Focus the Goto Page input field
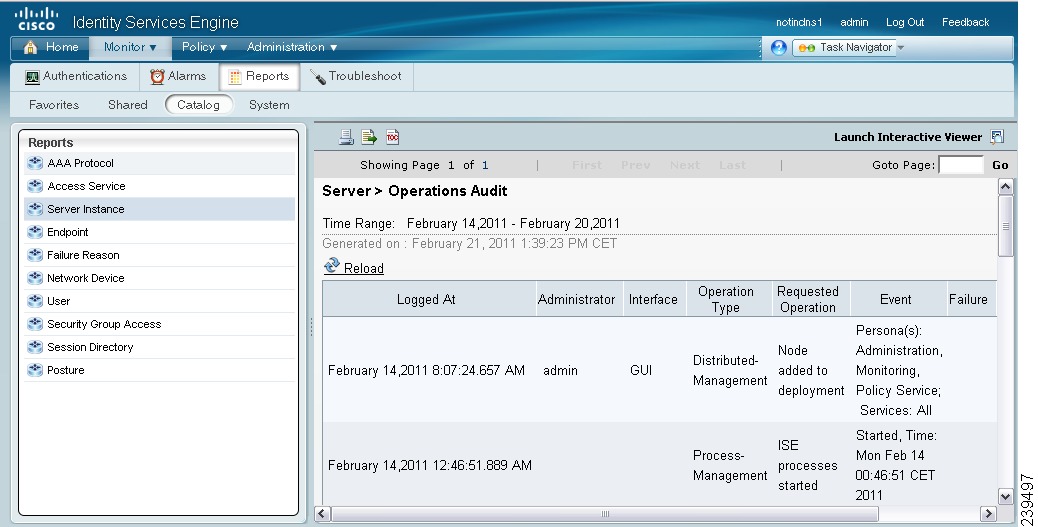 [x=961, y=165]
